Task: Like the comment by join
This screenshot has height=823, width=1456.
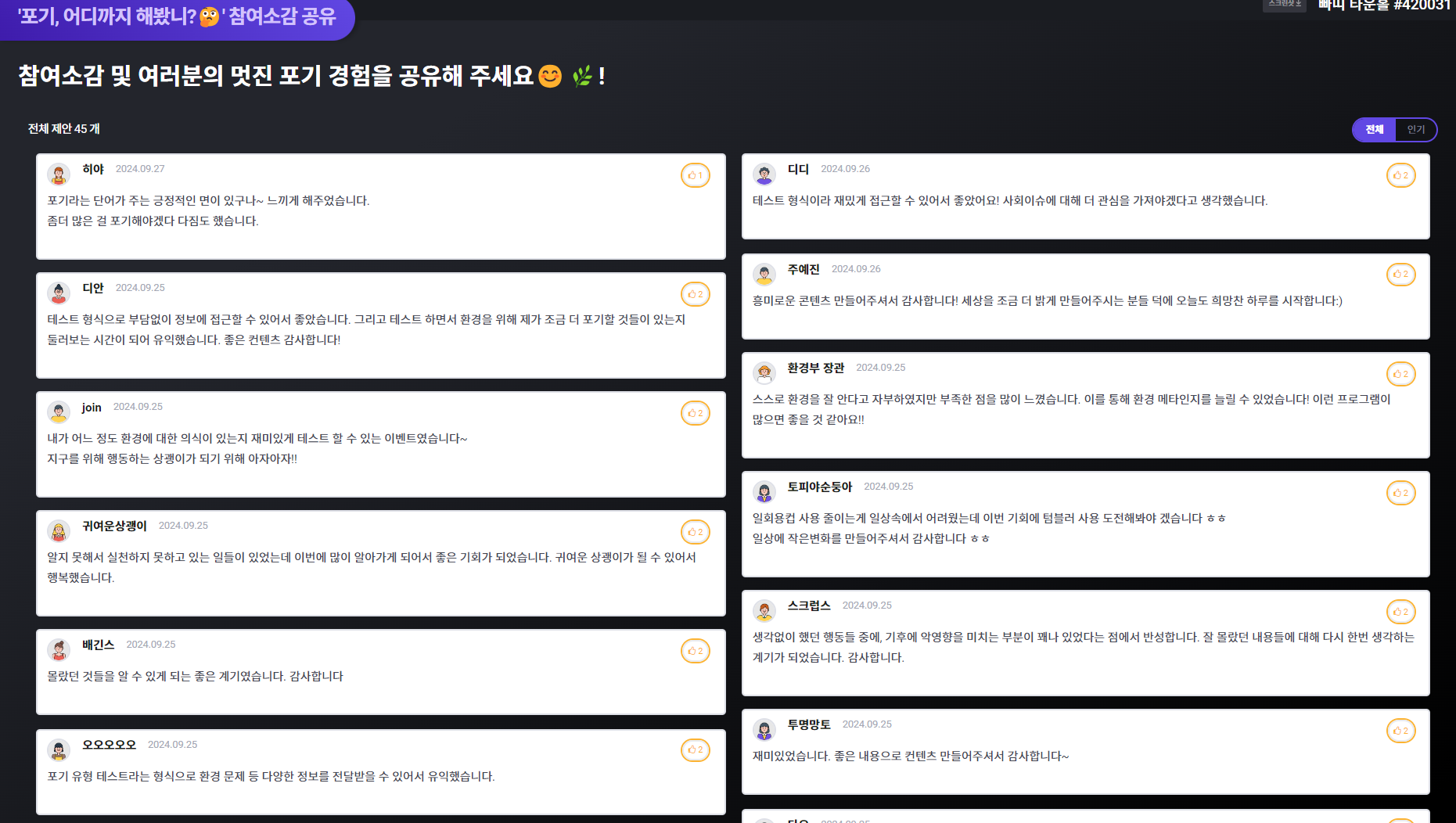Action: 695,413
